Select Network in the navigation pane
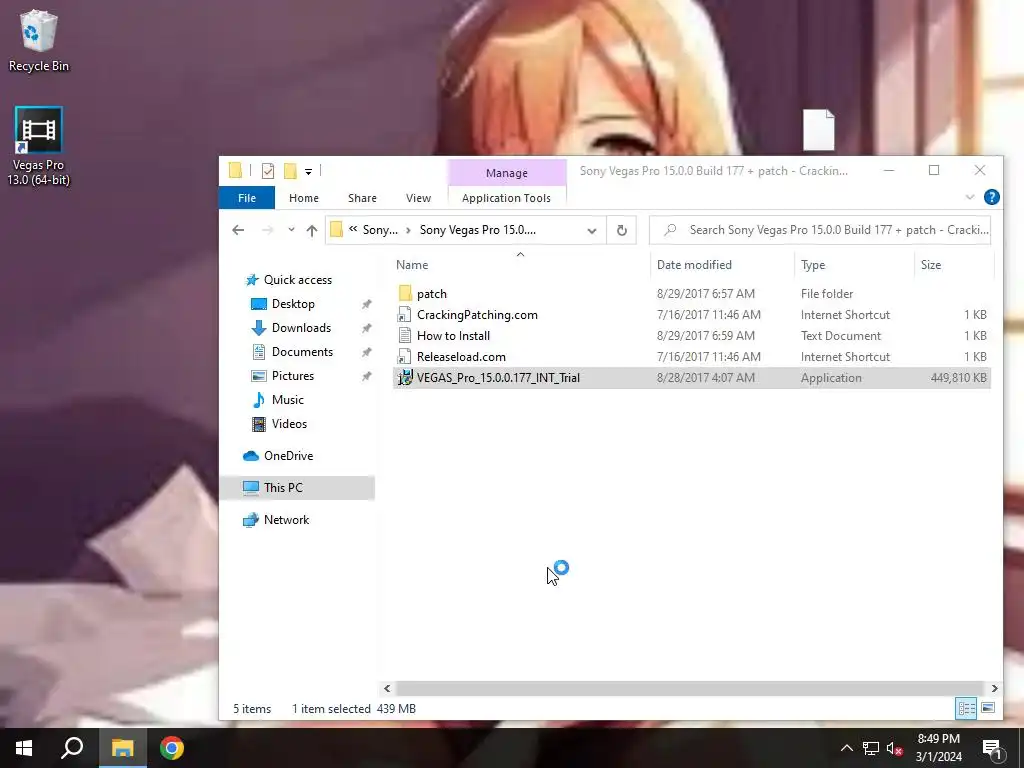 pyautogui.click(x=286, y=520)
